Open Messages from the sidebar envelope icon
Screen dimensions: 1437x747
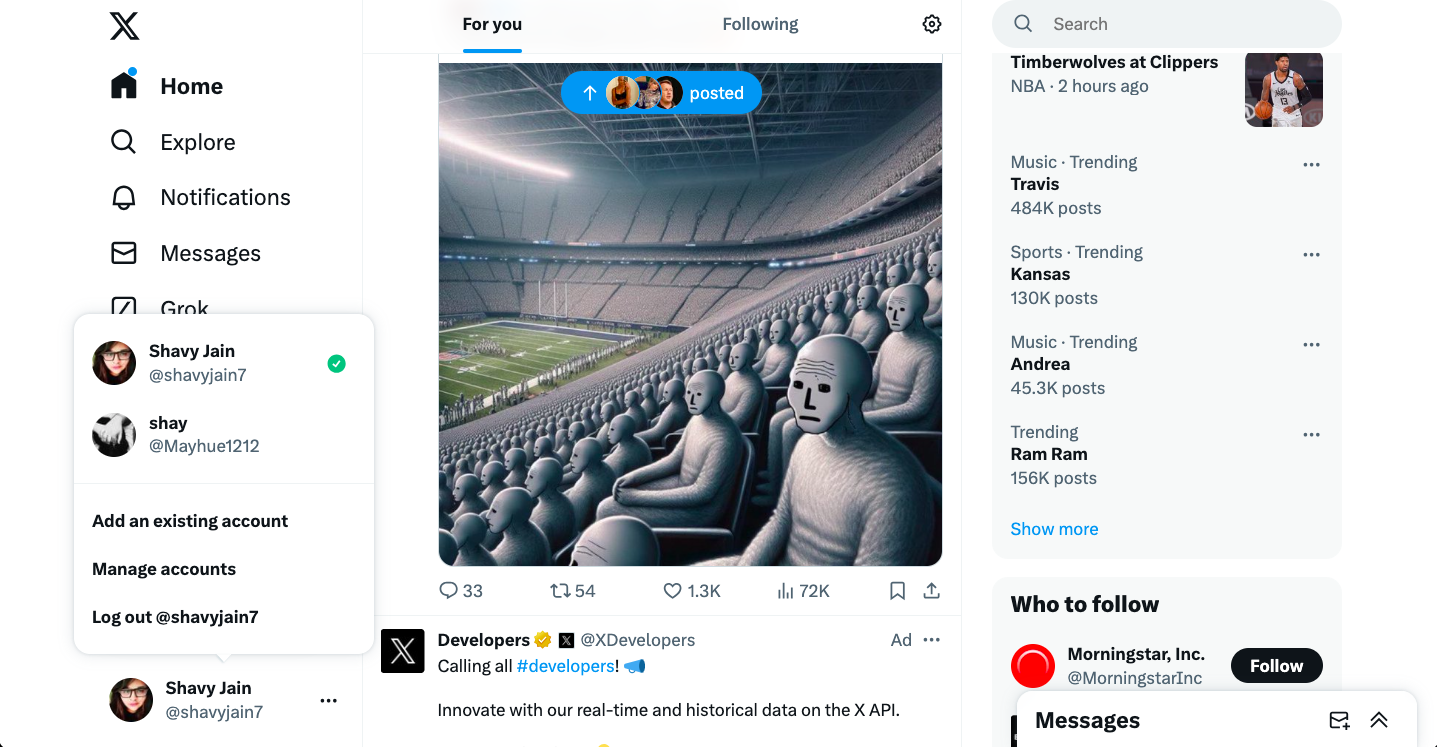(x=209, y=253)
